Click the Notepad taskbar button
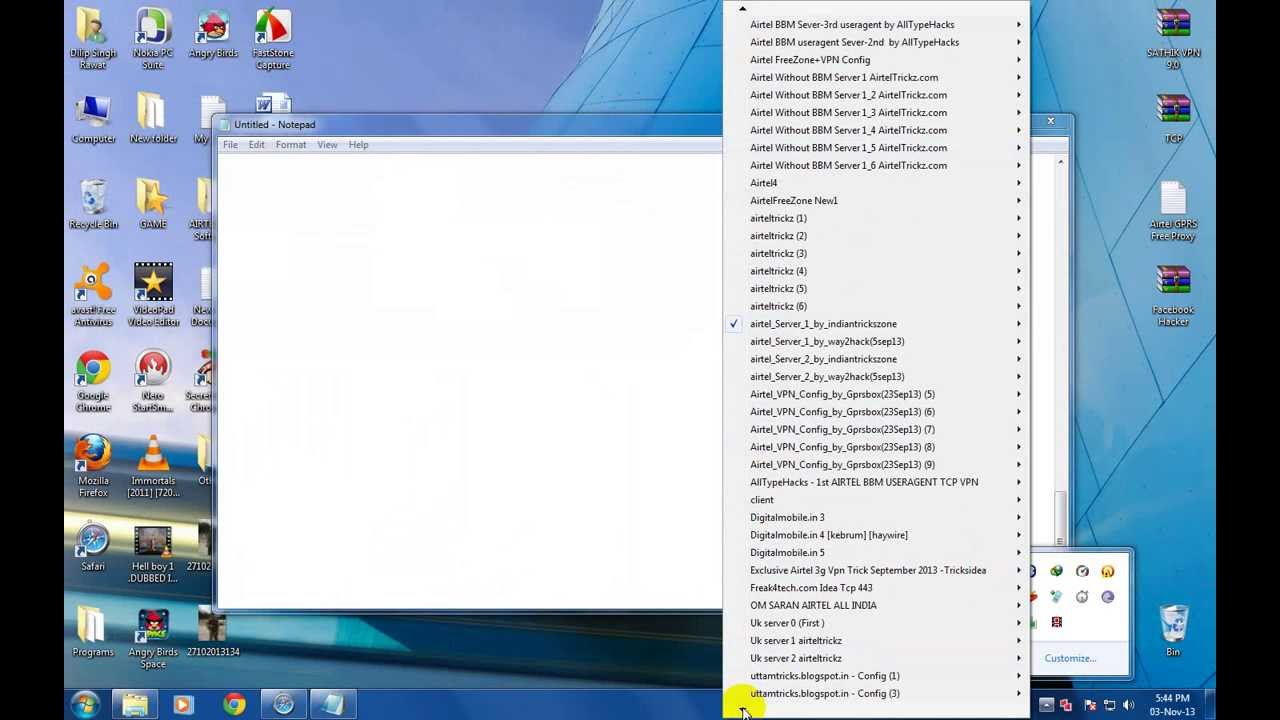Image resolution: width=1280 pixels, height=720 pixels. coord(334,705)
